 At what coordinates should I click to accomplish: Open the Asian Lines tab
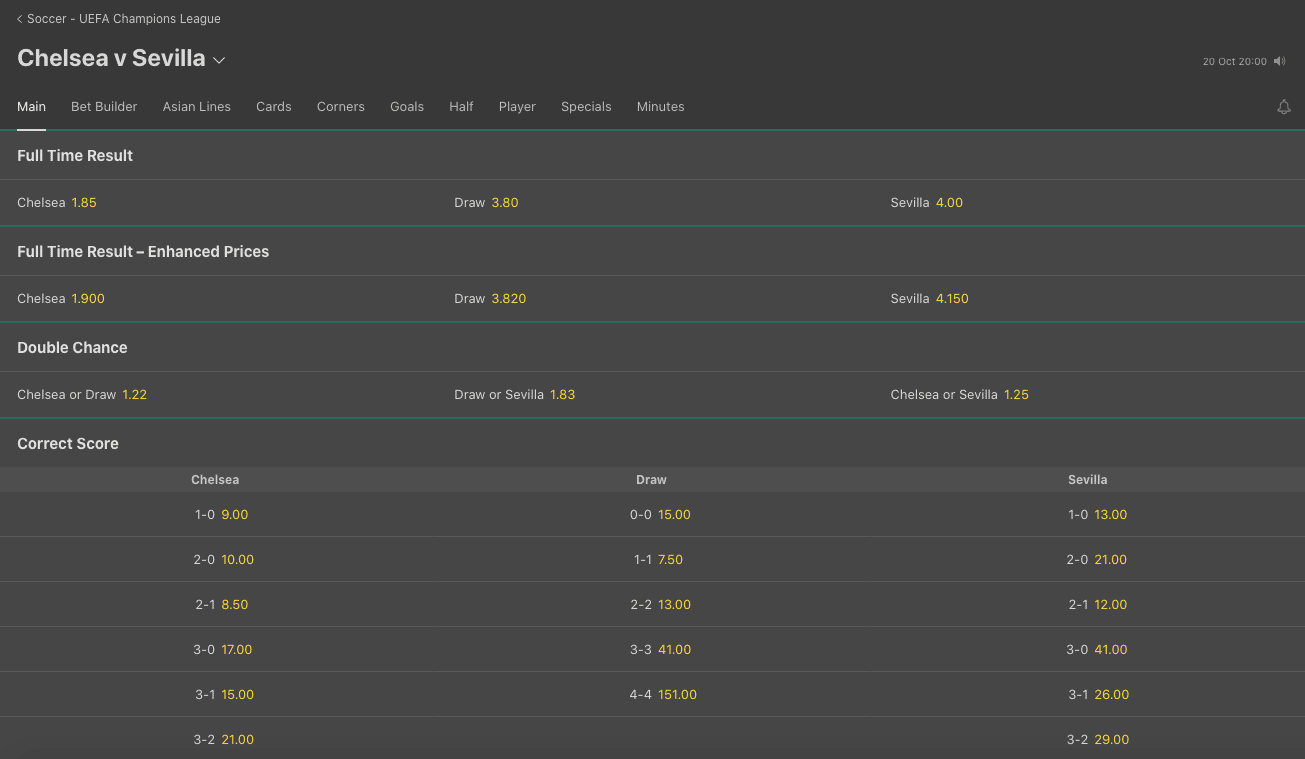click(x=197, y=107)
